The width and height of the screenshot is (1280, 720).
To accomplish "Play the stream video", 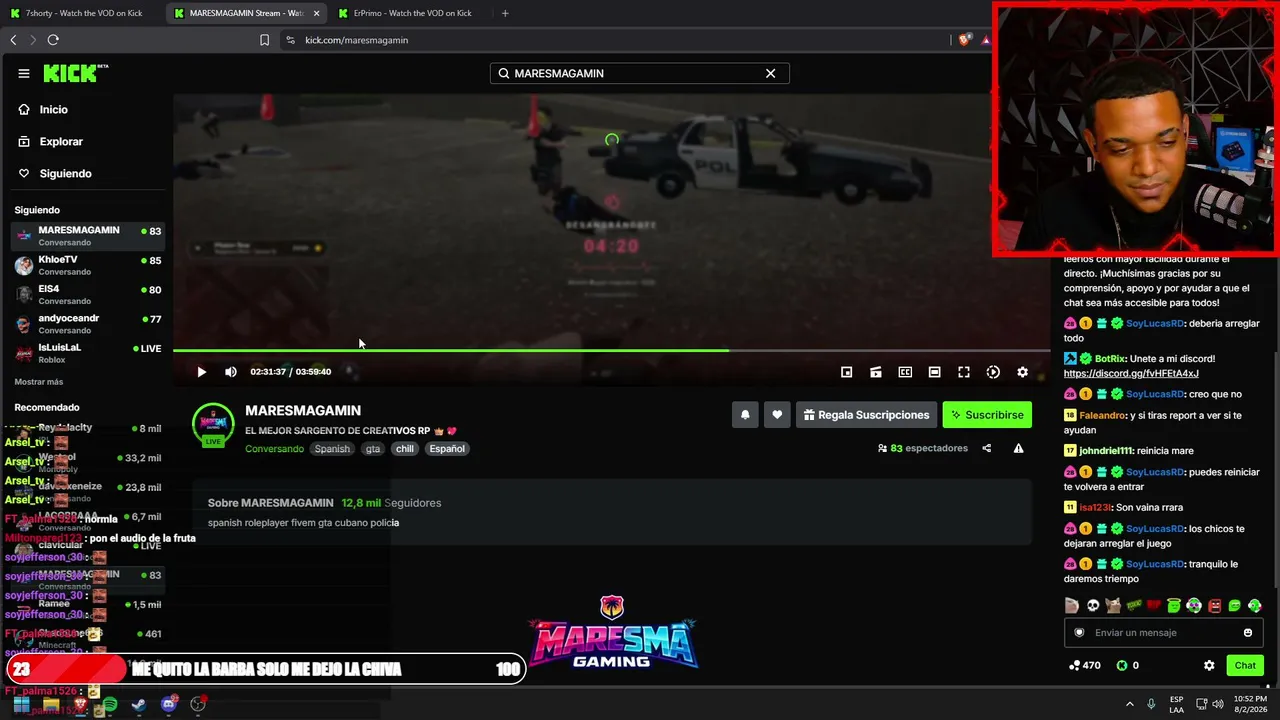I will [x=201, y=372].
